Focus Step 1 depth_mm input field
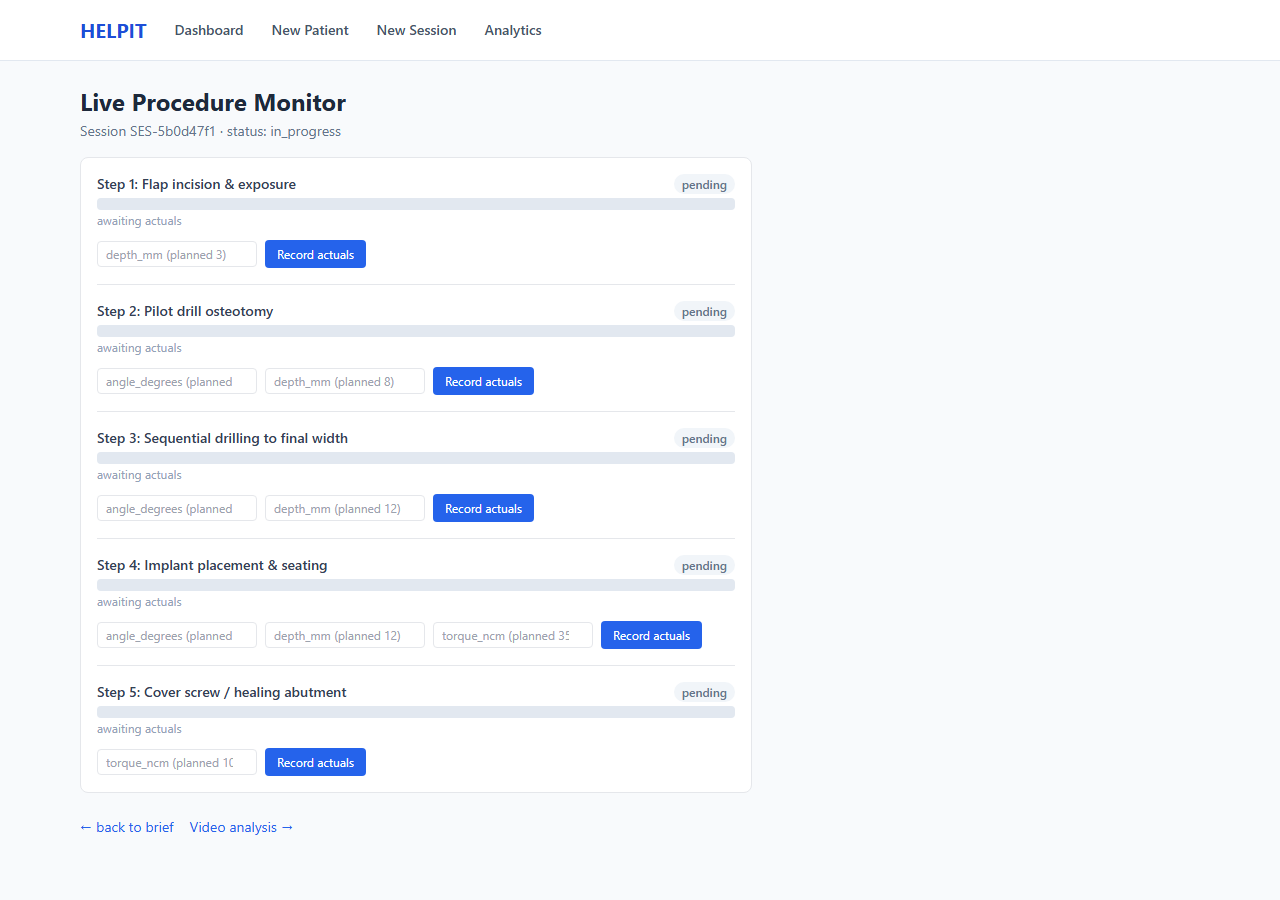 (x=177, y=254)
